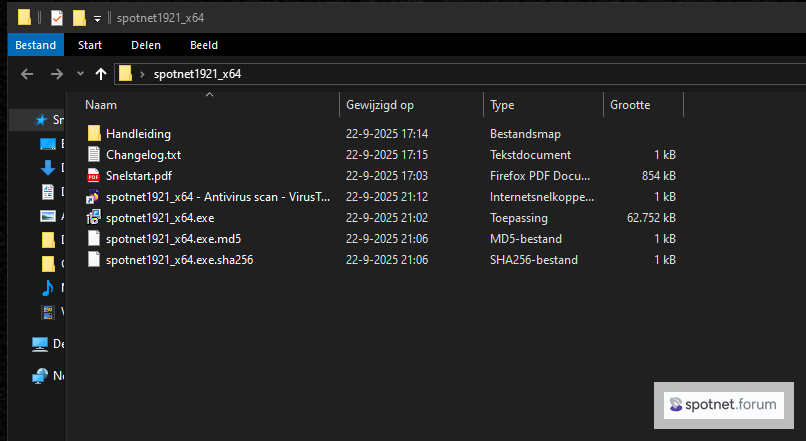The width and height of the screenshot is (806, 441).
Task: Click the address bar folder icon
Action: click(x=125, y=74)
